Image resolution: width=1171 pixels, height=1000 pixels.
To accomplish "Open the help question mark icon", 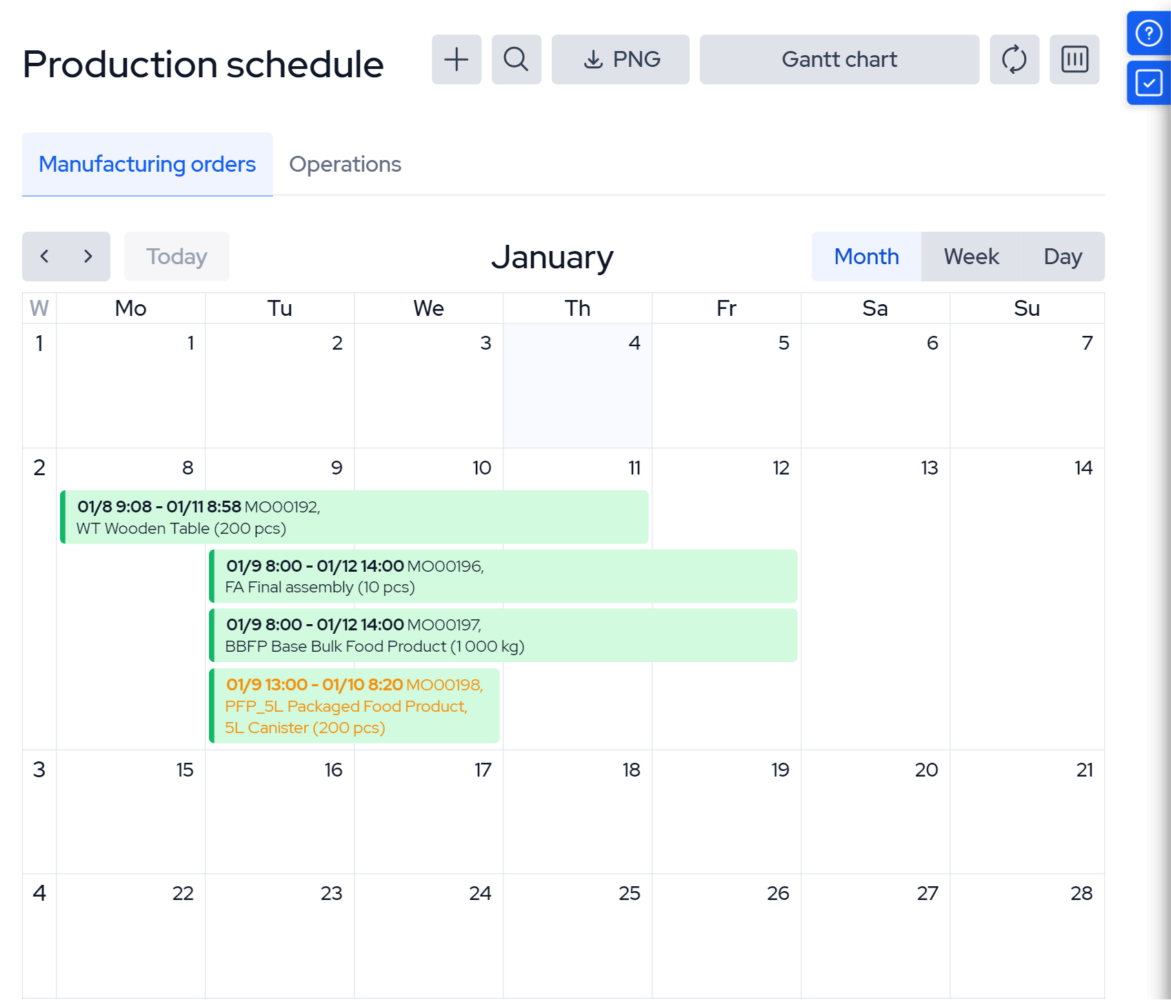I will point(1149,34).
